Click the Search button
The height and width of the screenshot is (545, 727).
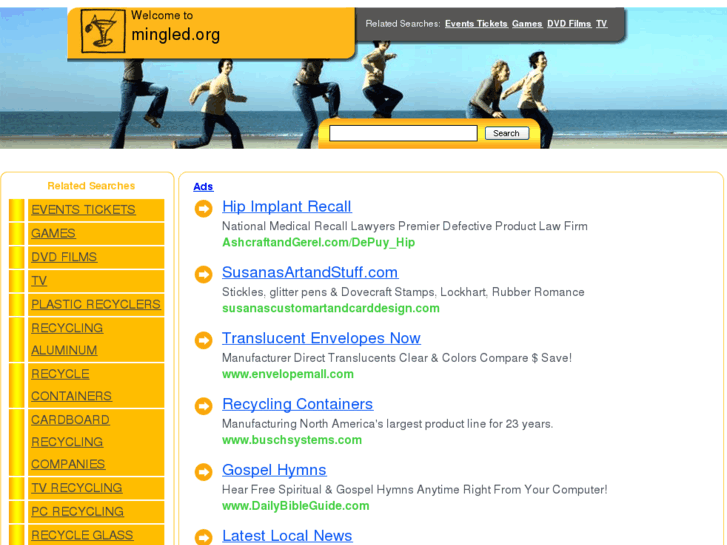507,134
